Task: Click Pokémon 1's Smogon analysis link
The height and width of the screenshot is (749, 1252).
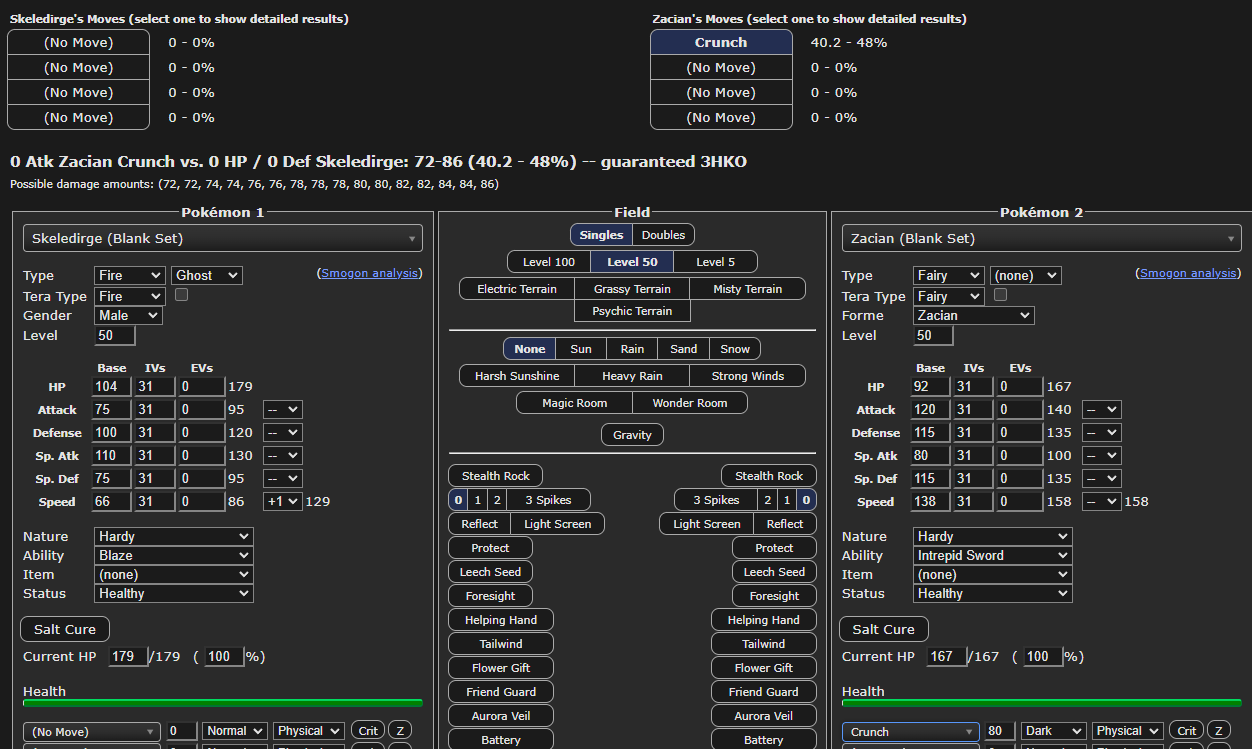Action: [369, 273]
